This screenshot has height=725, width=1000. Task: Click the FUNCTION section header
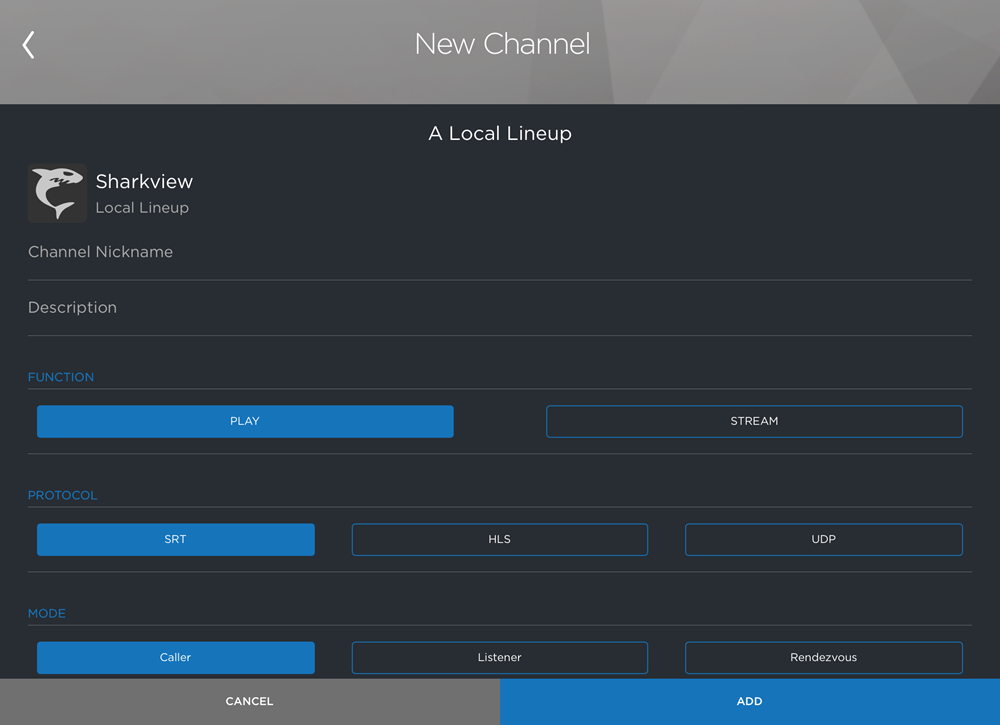pyautogui.click(x=61, y=377)
